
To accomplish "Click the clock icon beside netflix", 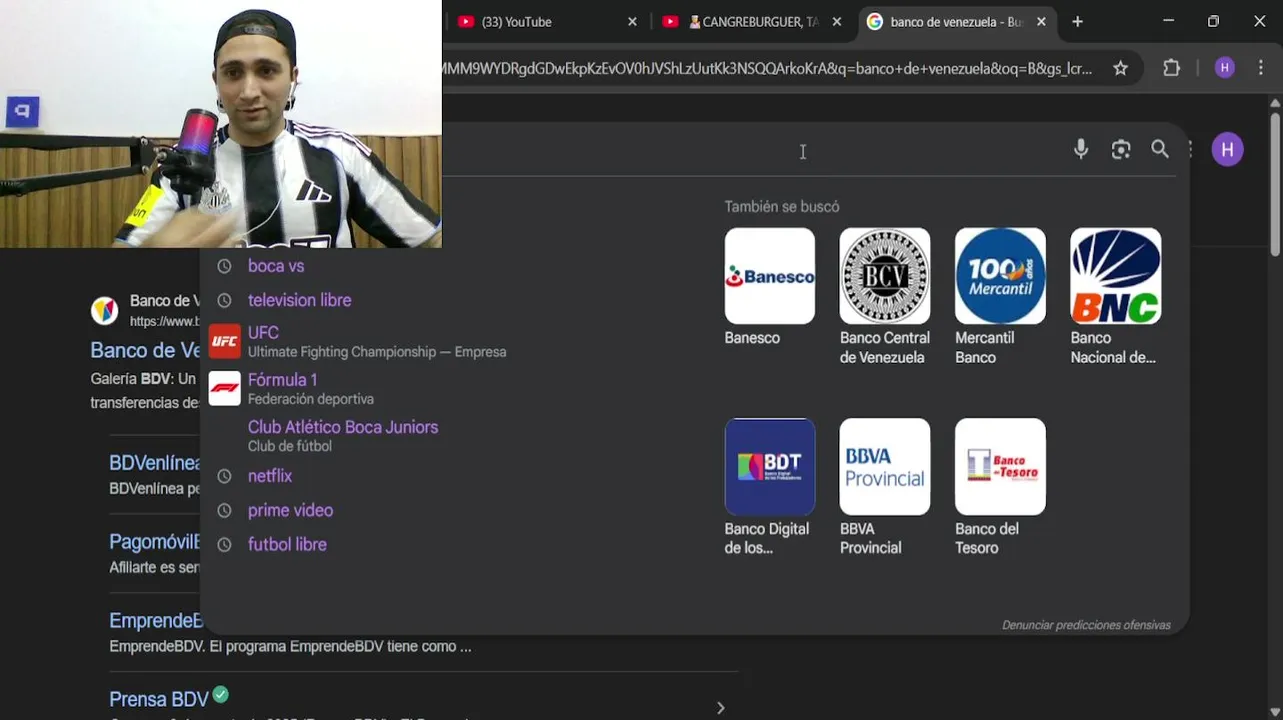I will click(224, 476).
